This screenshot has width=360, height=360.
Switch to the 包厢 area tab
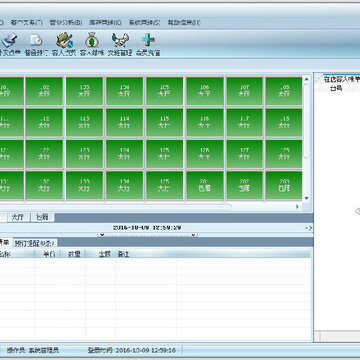(x=43, y=217)
